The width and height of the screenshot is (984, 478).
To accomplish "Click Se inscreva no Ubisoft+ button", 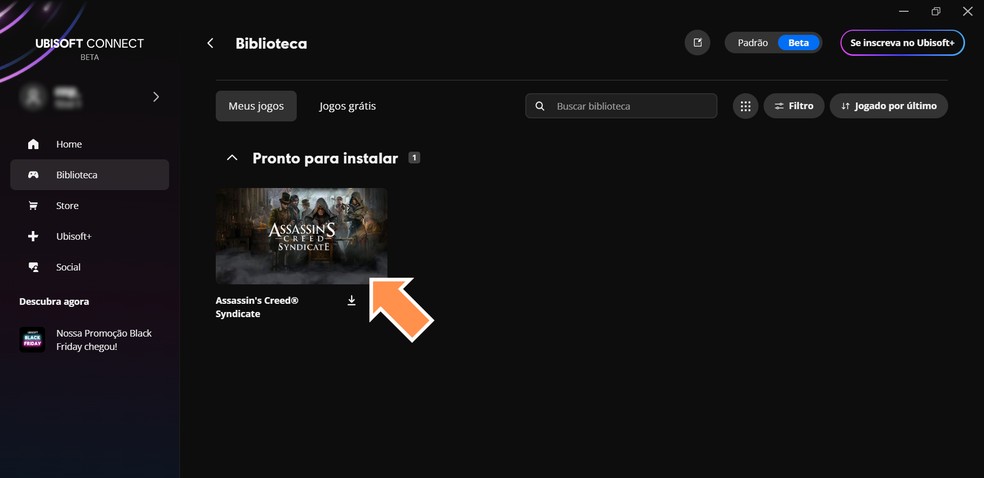I will [902, 43].
